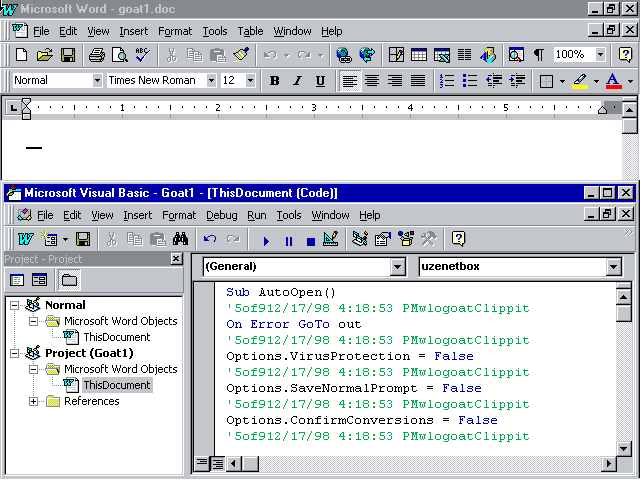Open the Drawing toolbar icon
Image resolution: width=640 pixels, height=480 pixels.
[488, 55]
